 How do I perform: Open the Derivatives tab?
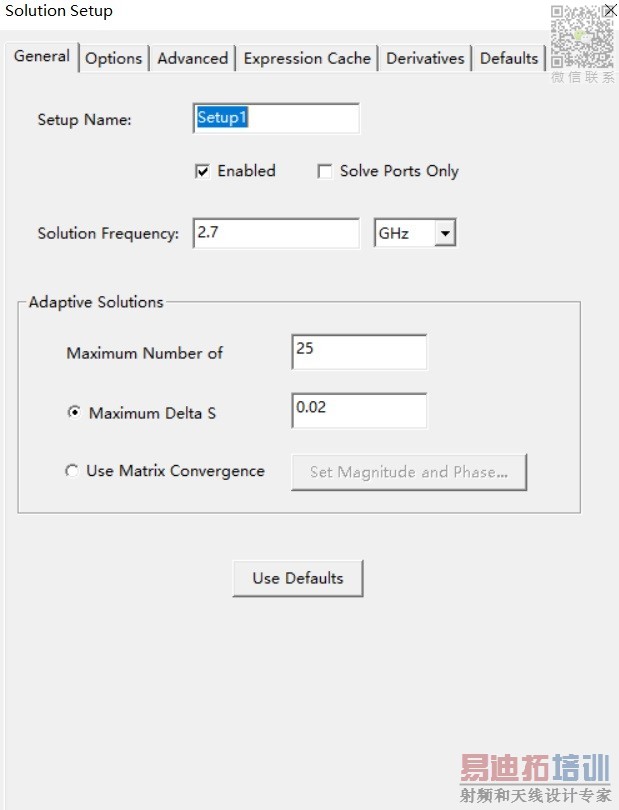pyautogui.click(x=425, y=58)
